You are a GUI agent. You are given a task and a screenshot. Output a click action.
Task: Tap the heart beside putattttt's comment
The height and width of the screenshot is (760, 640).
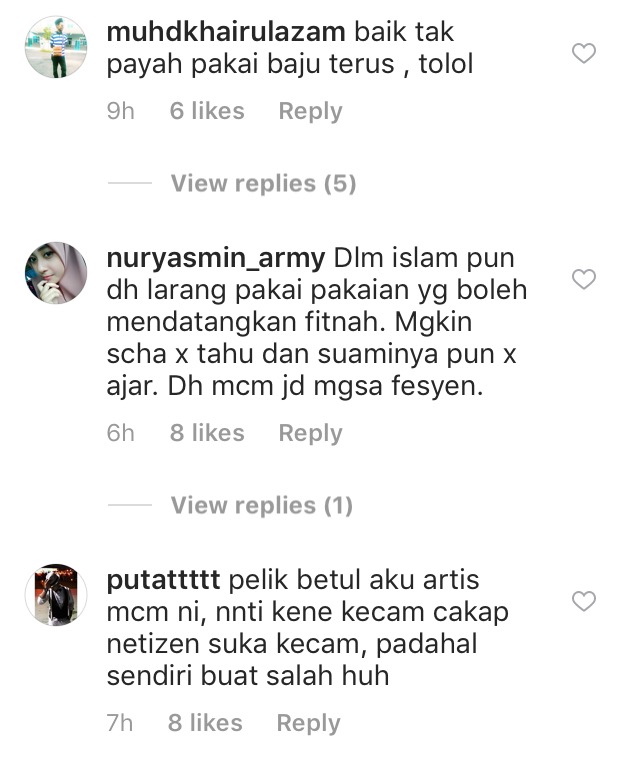click(x=584, y=602)
